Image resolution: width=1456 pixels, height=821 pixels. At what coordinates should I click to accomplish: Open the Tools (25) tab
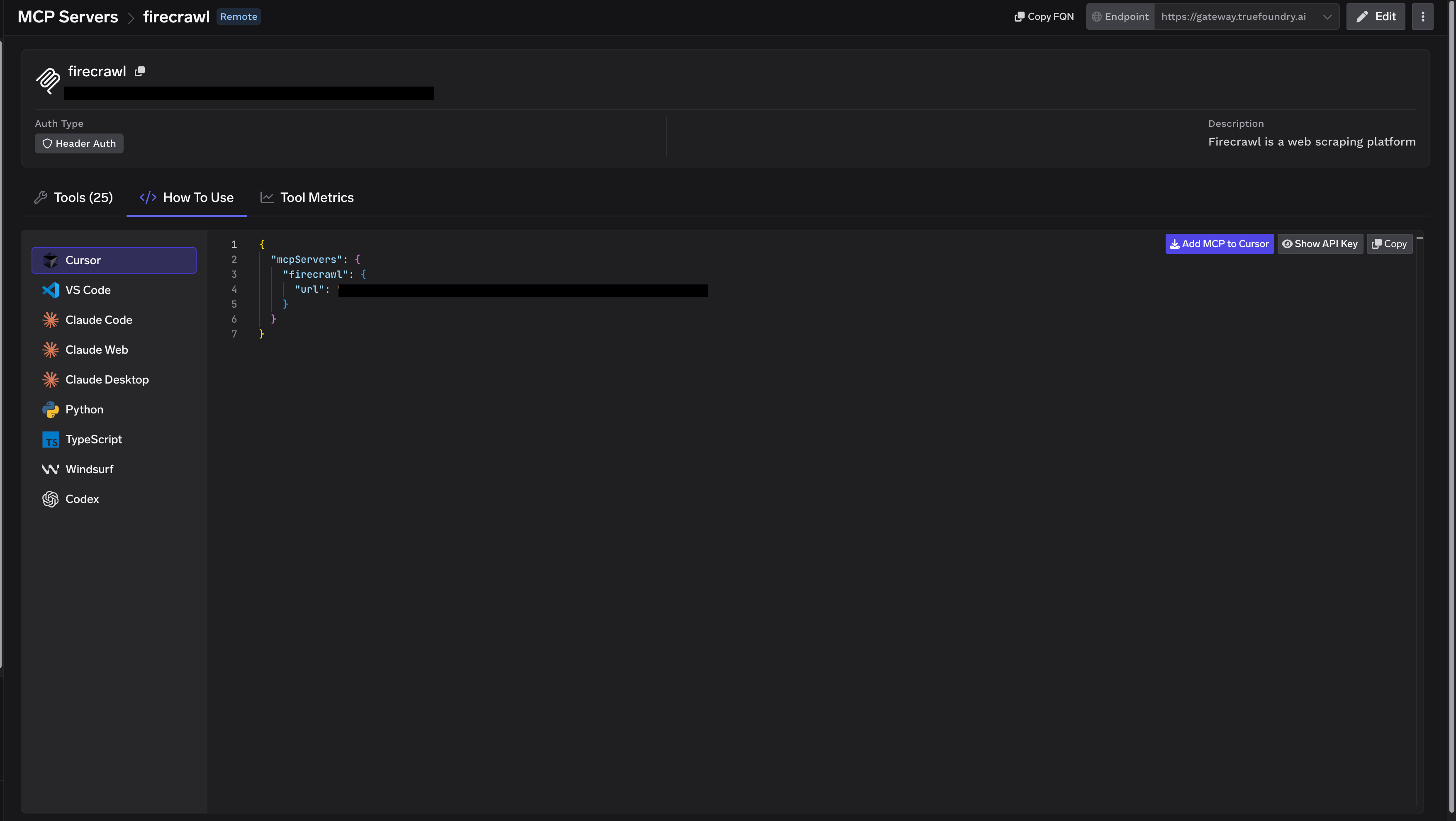73,197
